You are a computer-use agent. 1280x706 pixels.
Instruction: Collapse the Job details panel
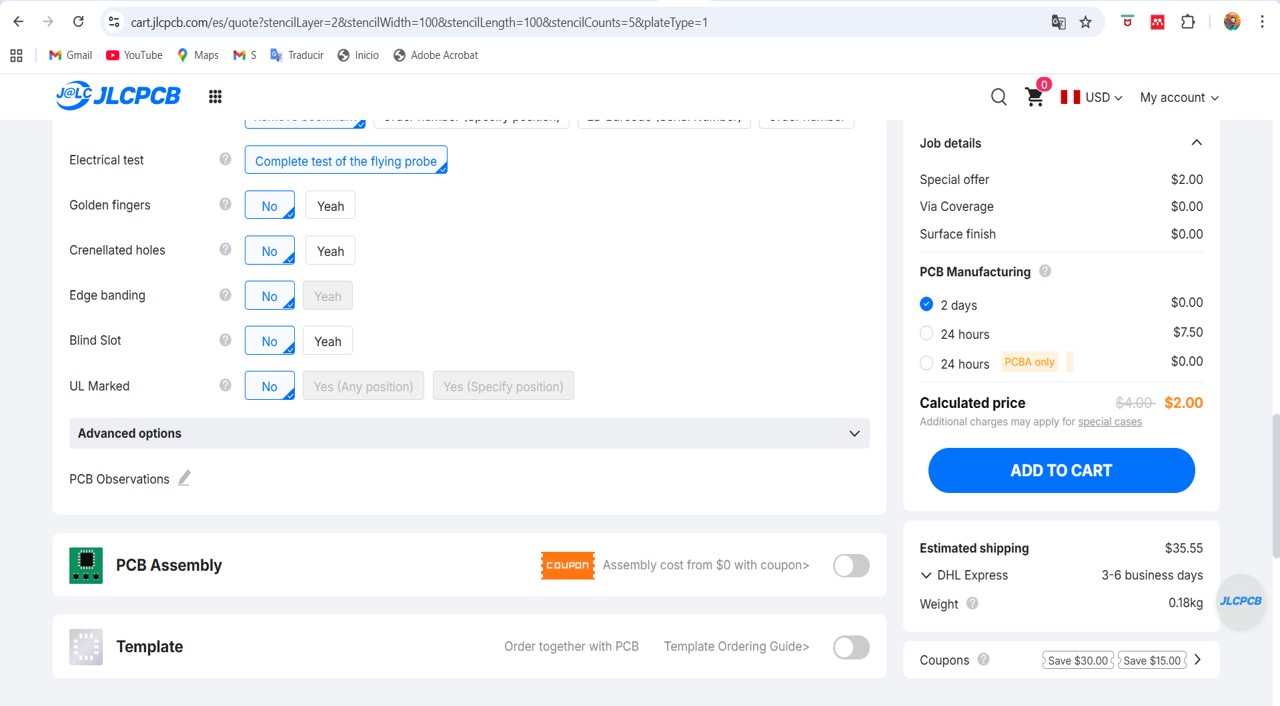[x=1196, y=143]
